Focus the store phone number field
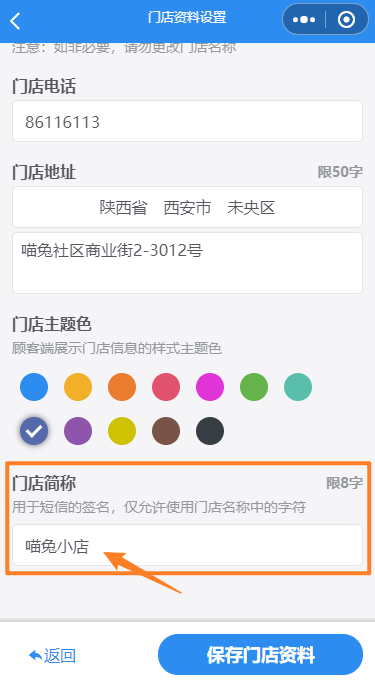This screenshot has width=375, height=692. pos(188,121)
